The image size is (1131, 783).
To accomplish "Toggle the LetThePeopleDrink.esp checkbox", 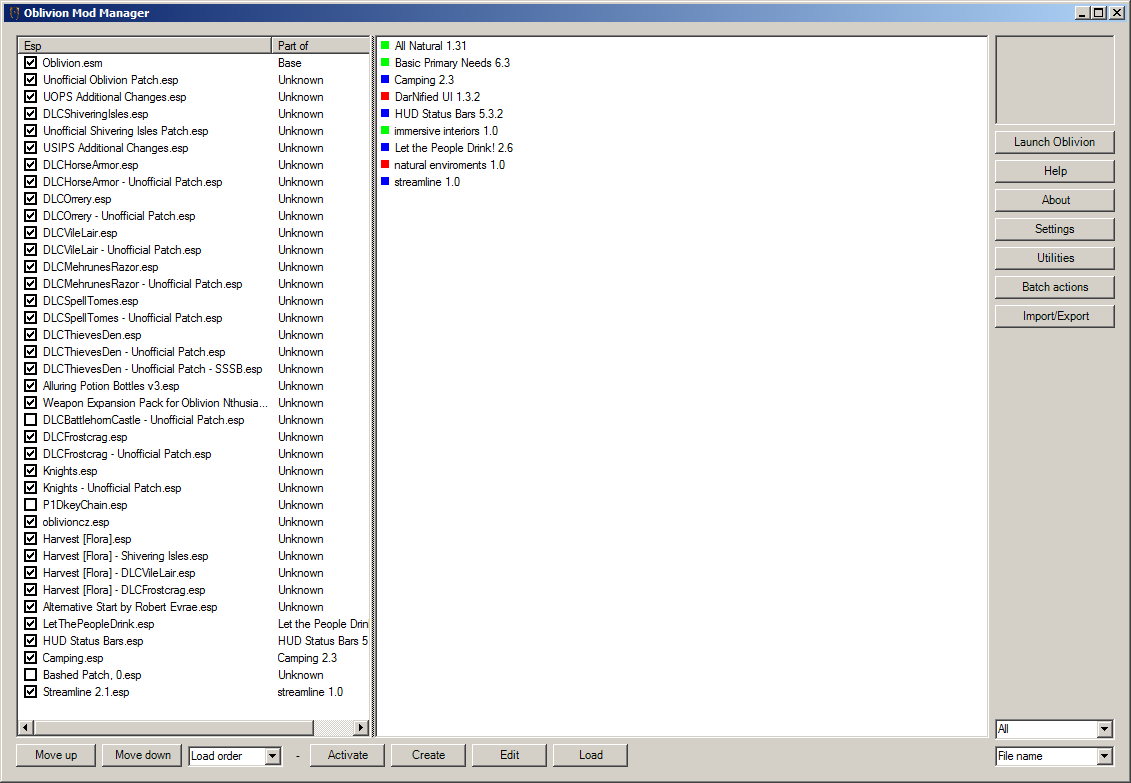I will pos(30,624).
